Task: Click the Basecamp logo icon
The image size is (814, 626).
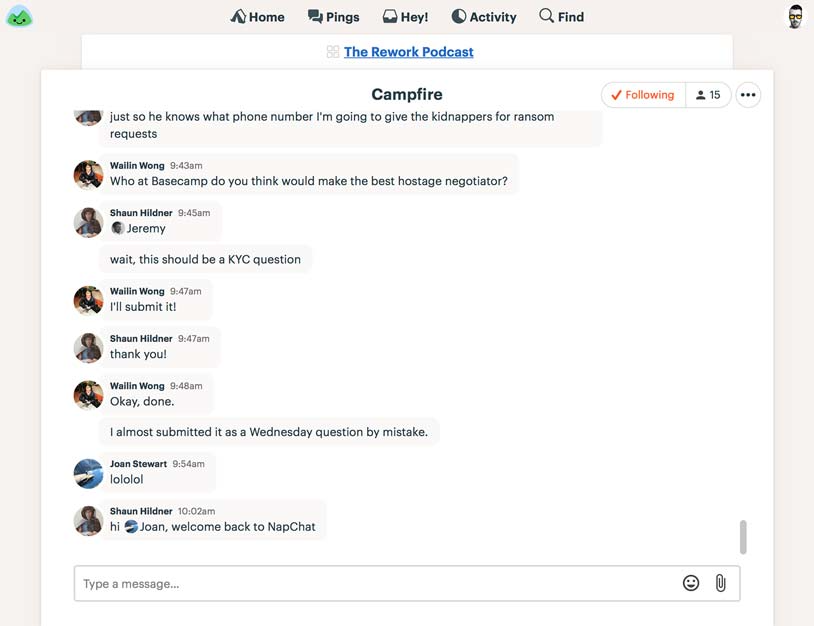Action: coord(19,16)
